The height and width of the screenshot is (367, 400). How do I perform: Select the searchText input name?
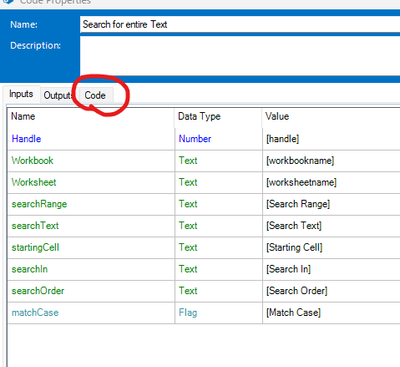click(x=35, y=226)
